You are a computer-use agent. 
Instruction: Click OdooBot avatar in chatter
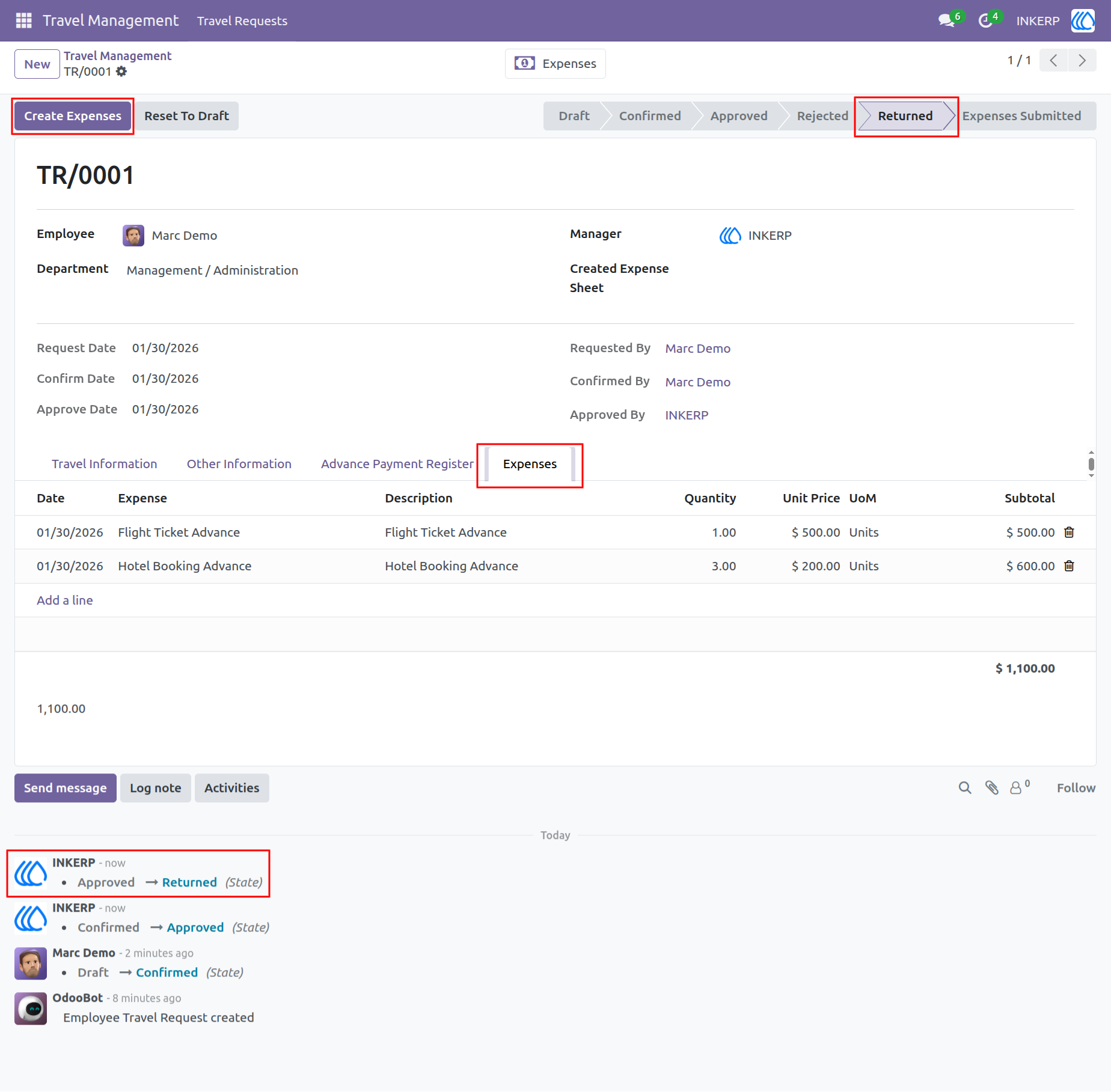pyautogui.click(x=31, y=1008)
